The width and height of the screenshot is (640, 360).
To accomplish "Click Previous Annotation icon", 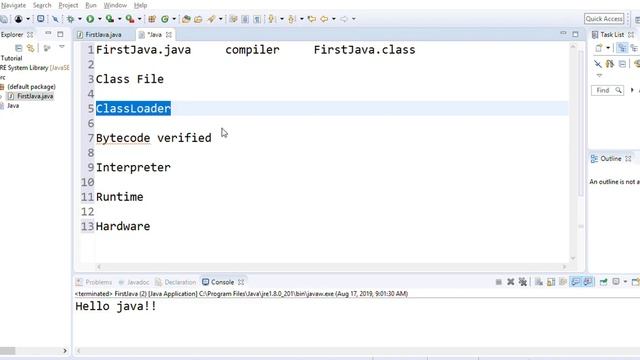I will [x=291, y=19].
